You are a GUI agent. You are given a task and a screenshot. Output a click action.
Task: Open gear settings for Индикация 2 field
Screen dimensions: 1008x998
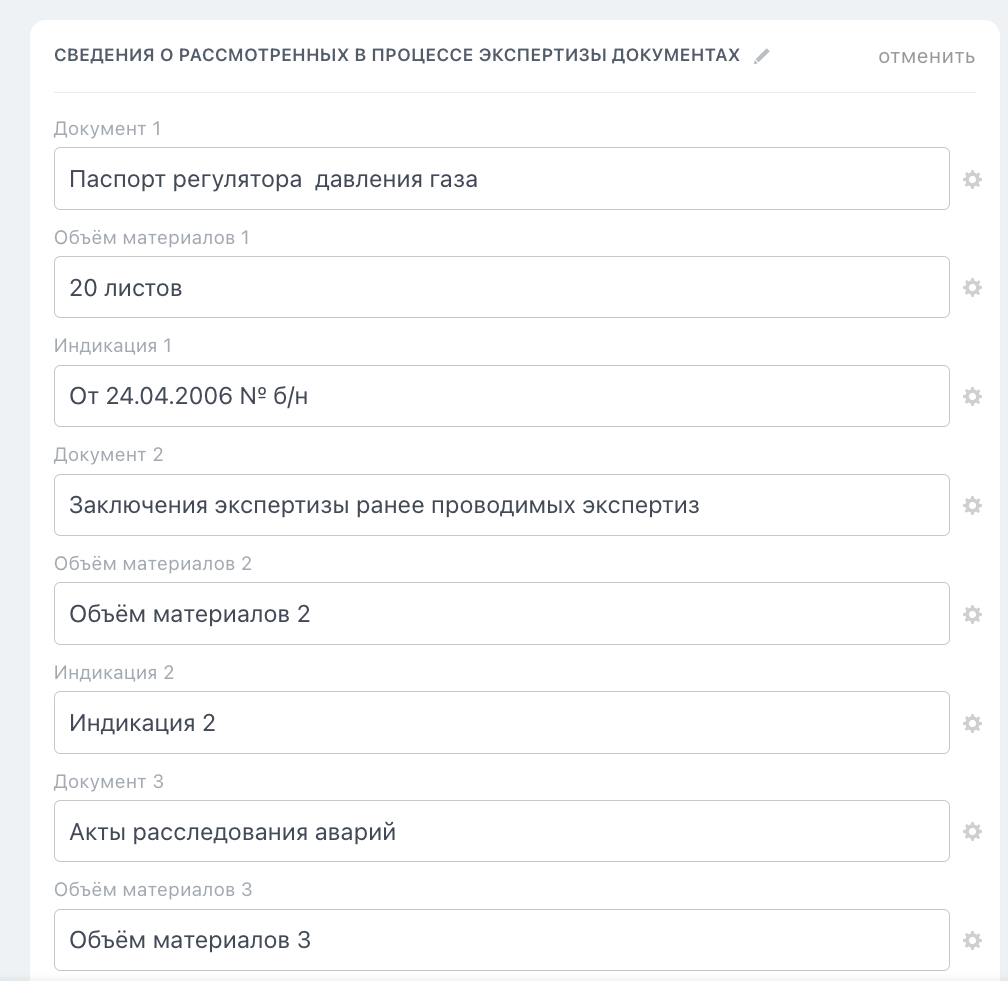(x=972, y=723)
